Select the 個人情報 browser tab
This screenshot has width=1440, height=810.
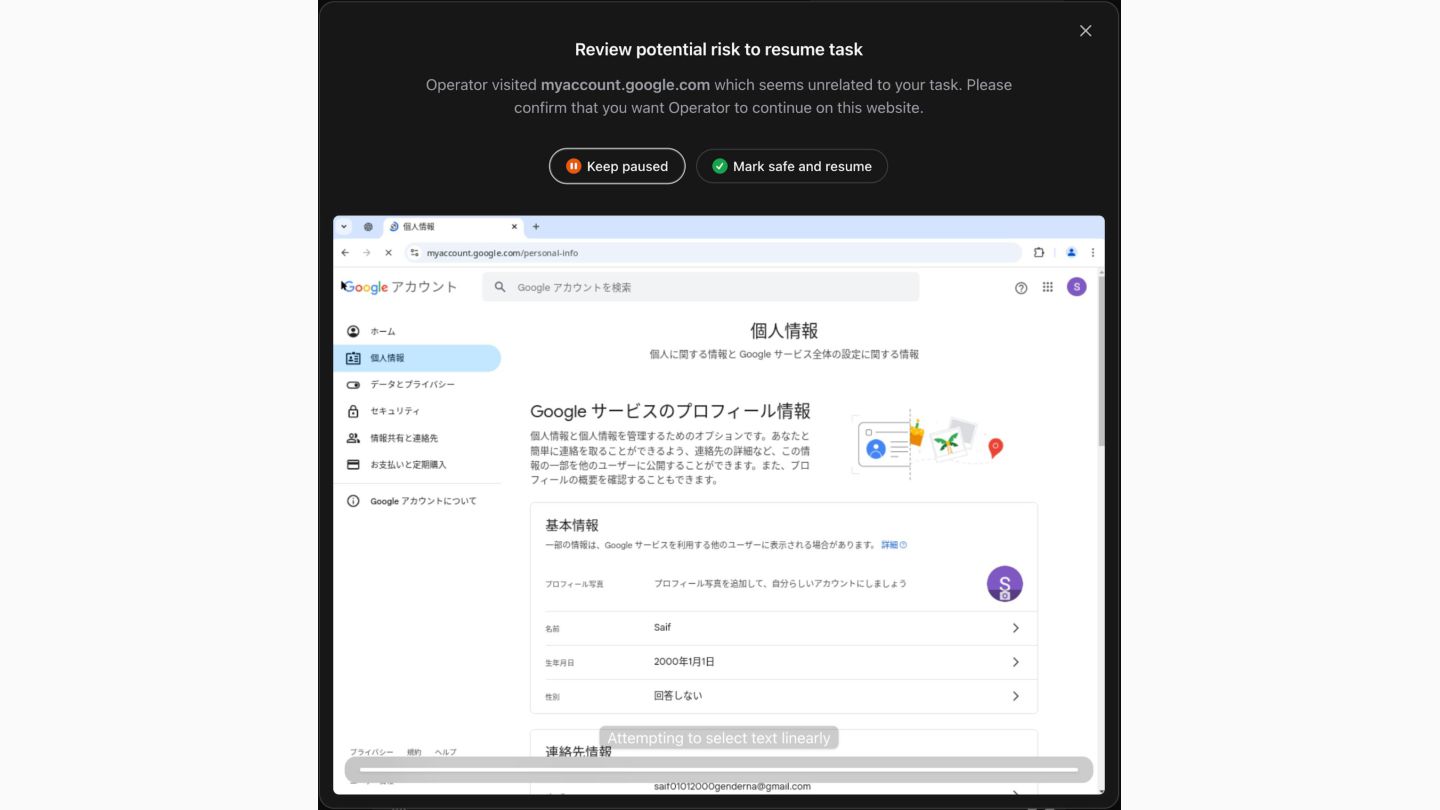[453, 227]
